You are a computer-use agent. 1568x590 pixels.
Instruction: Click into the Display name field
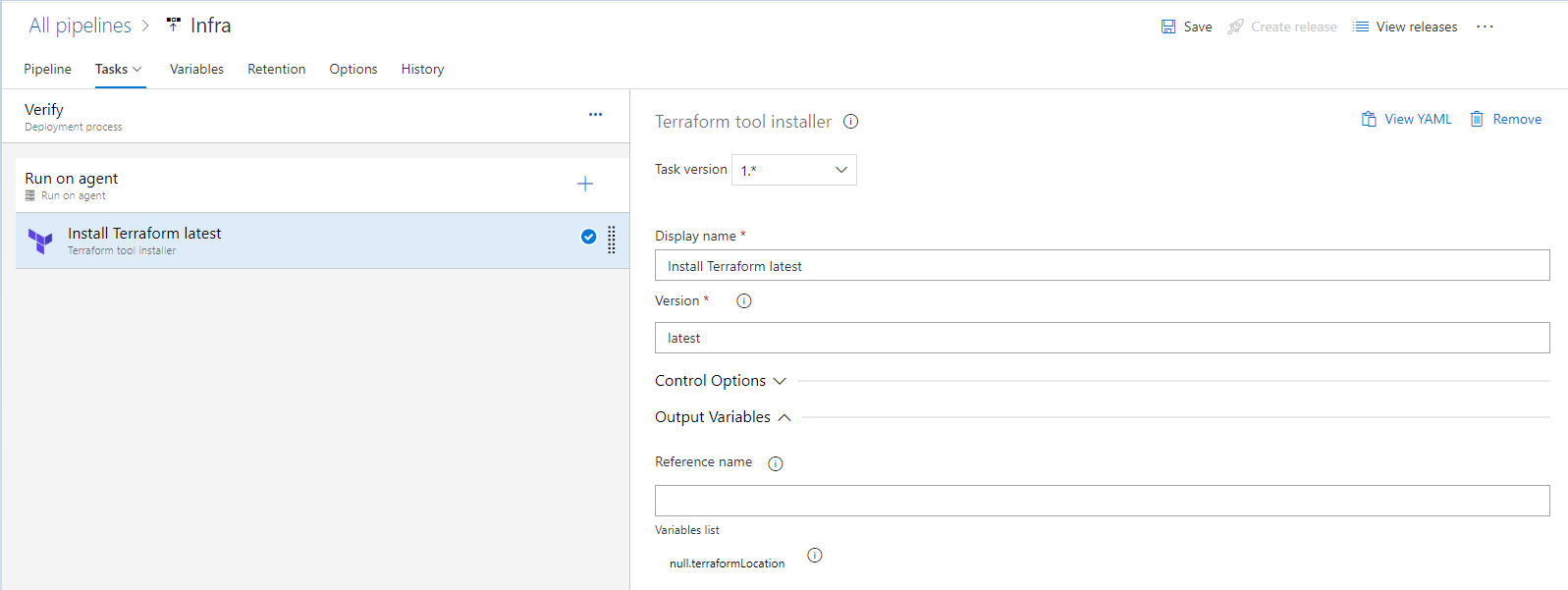(x=1103, y=265)
